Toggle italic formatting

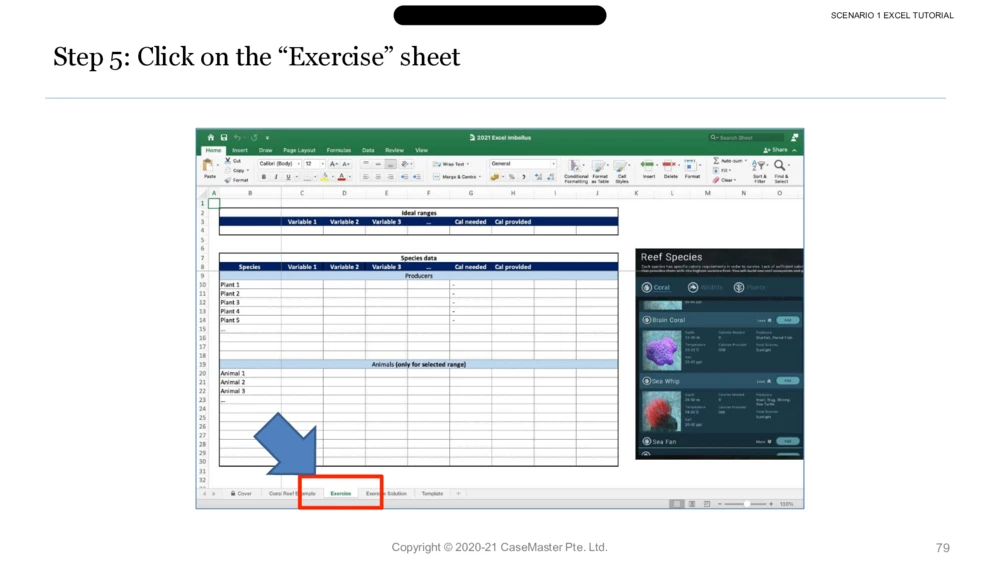click(276, 177)
